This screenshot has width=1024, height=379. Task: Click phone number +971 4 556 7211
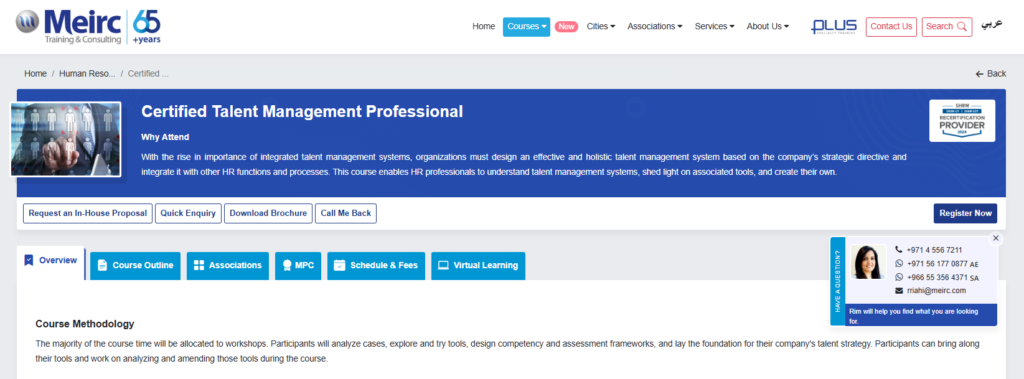coord(934,250)
